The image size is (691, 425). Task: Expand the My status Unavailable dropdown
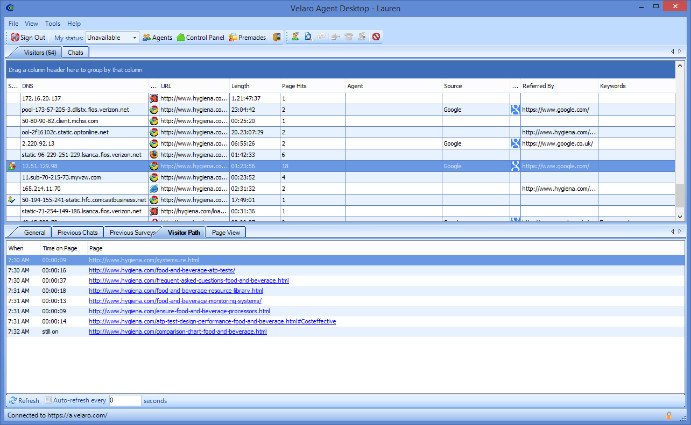[x=134, y=38]
